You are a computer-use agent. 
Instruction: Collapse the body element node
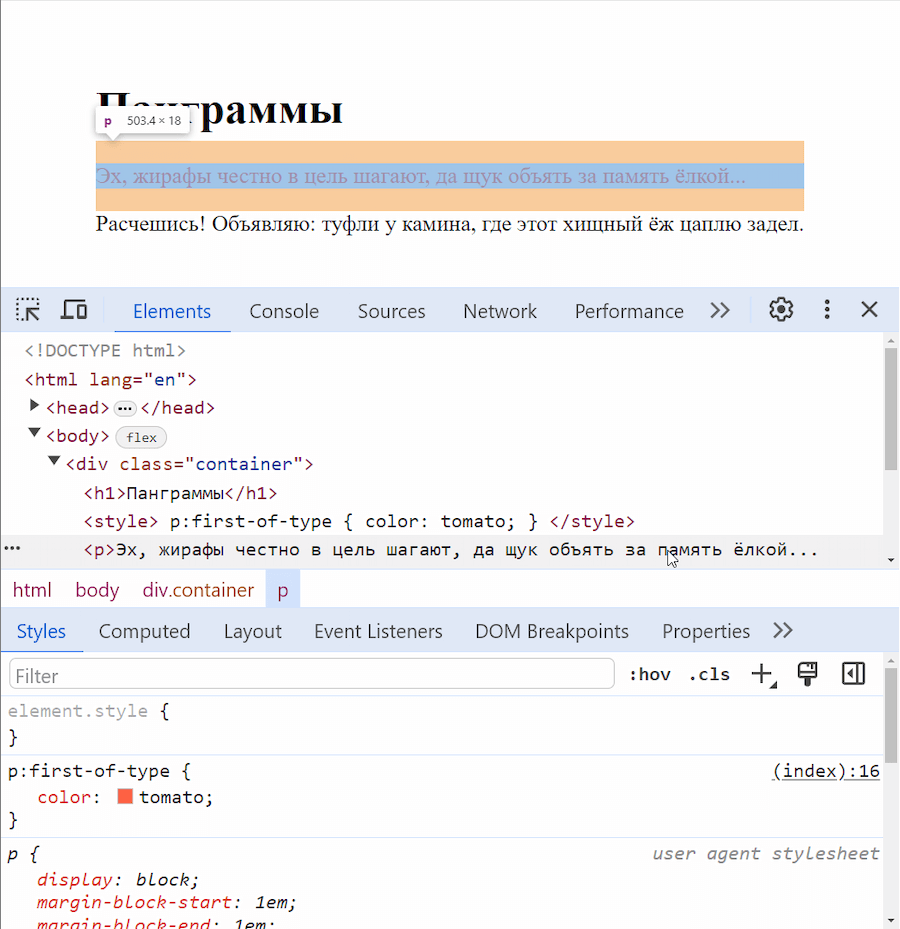click(x=34, y=433)
